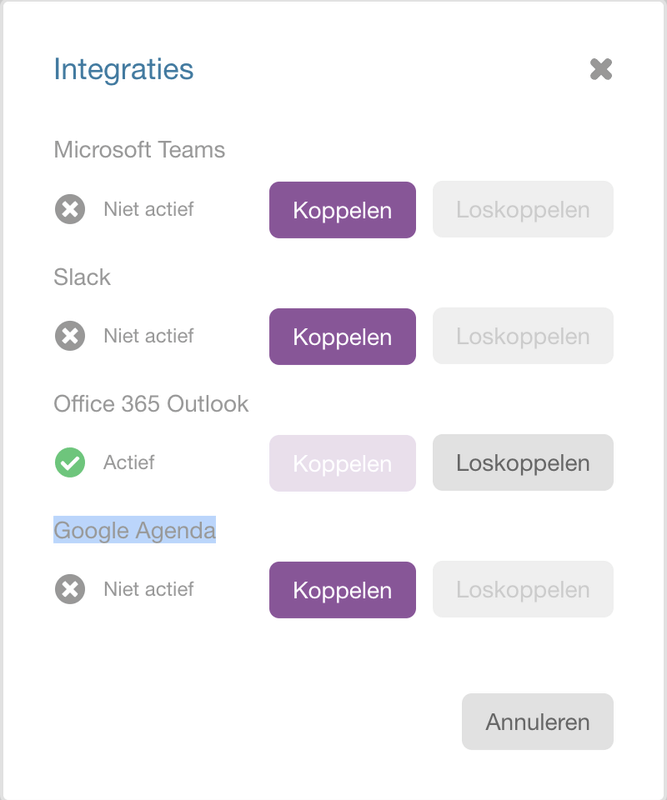Click the Office 365 Outlook heading
This screenshot has width=667, height=800.
click(x=151, y=404)
